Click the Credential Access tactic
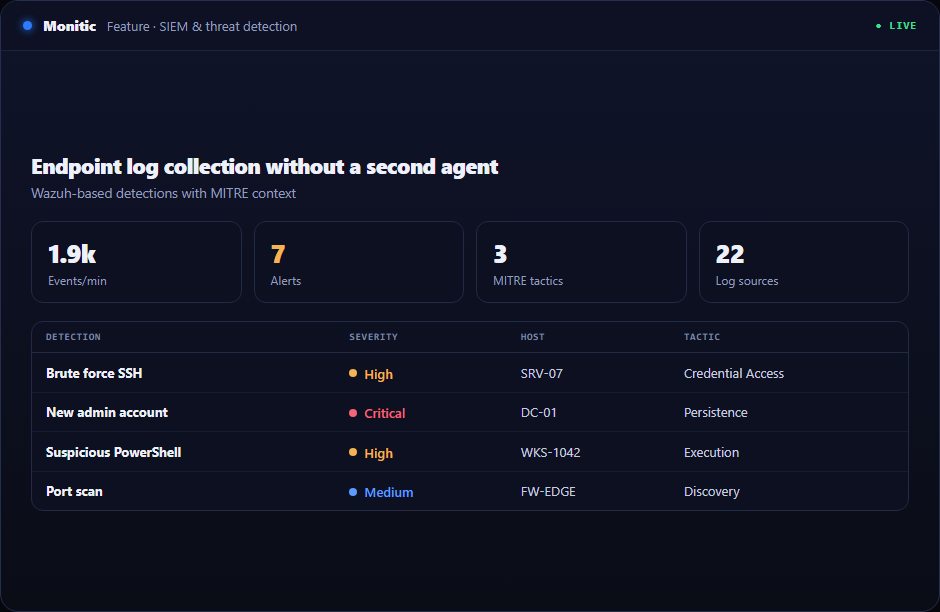 (x=734, y=373)
